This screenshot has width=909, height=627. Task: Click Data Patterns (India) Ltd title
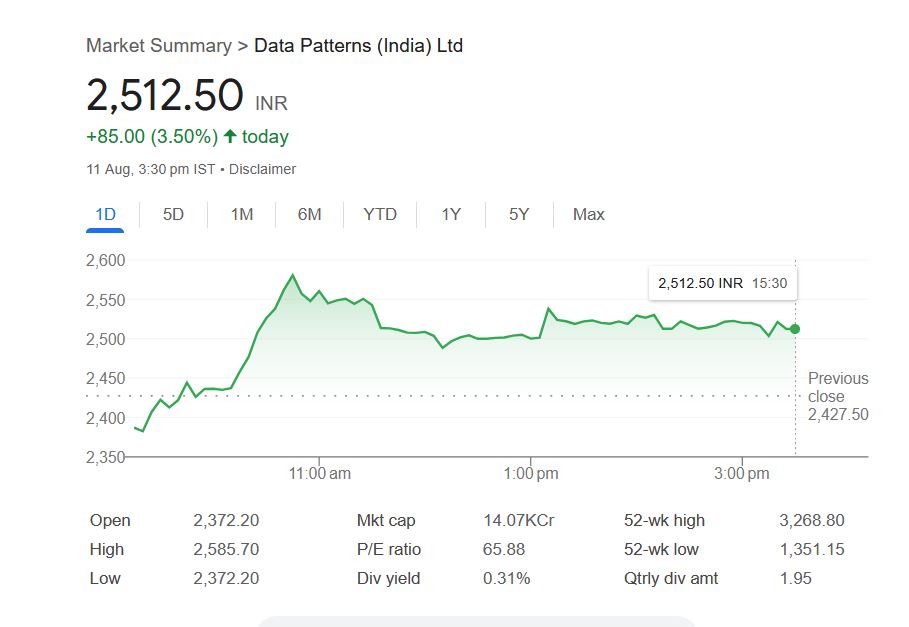[358, 45]
